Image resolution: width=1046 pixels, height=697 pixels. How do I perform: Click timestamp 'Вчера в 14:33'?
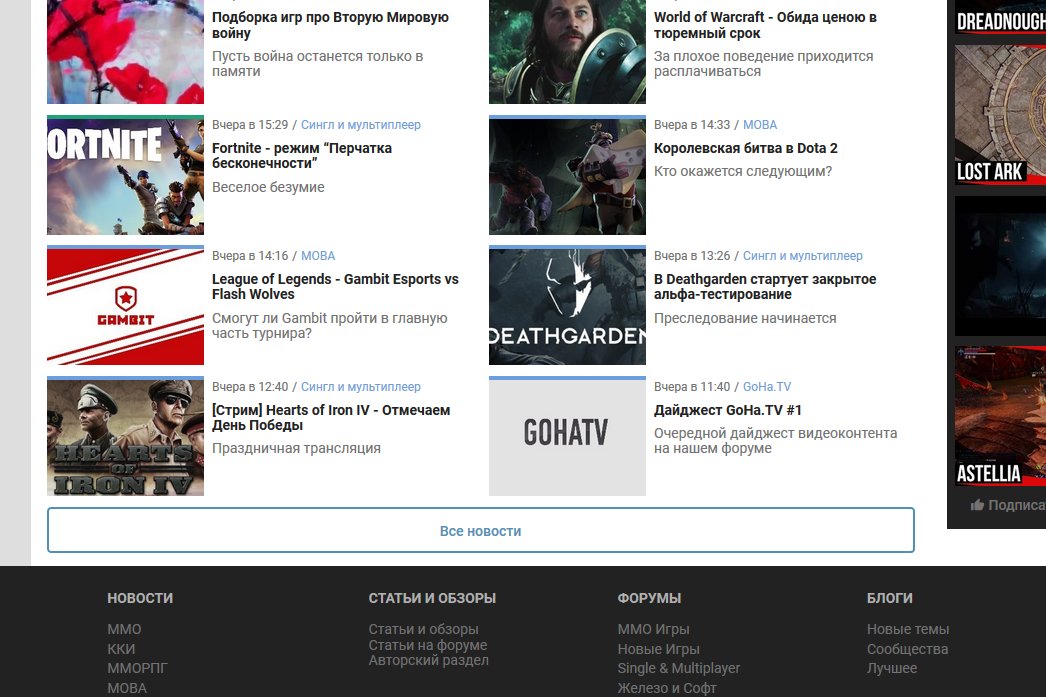point(692,125)
